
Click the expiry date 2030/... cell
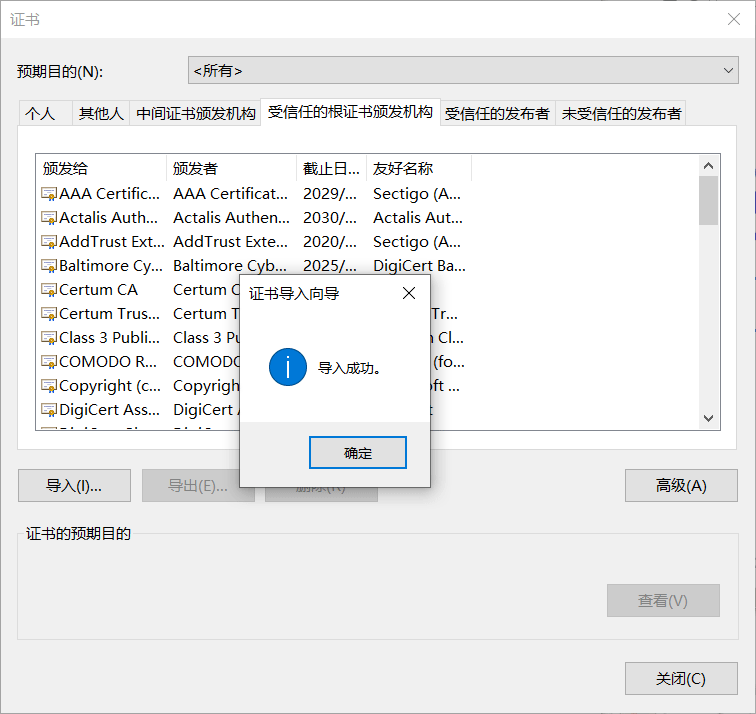pos(330,218)
